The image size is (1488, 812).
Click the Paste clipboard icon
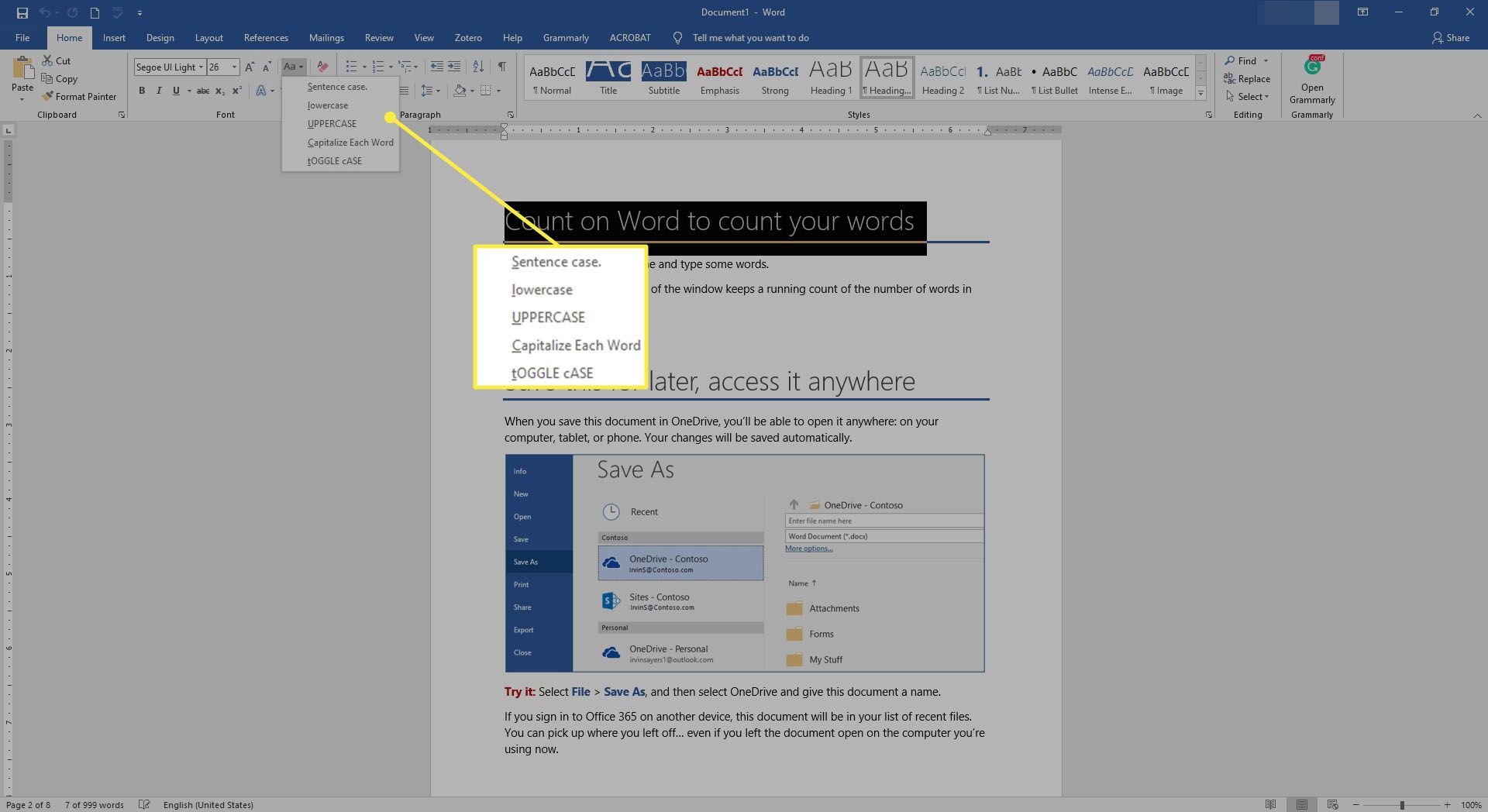pyautogui.click(x=22, y=68)
